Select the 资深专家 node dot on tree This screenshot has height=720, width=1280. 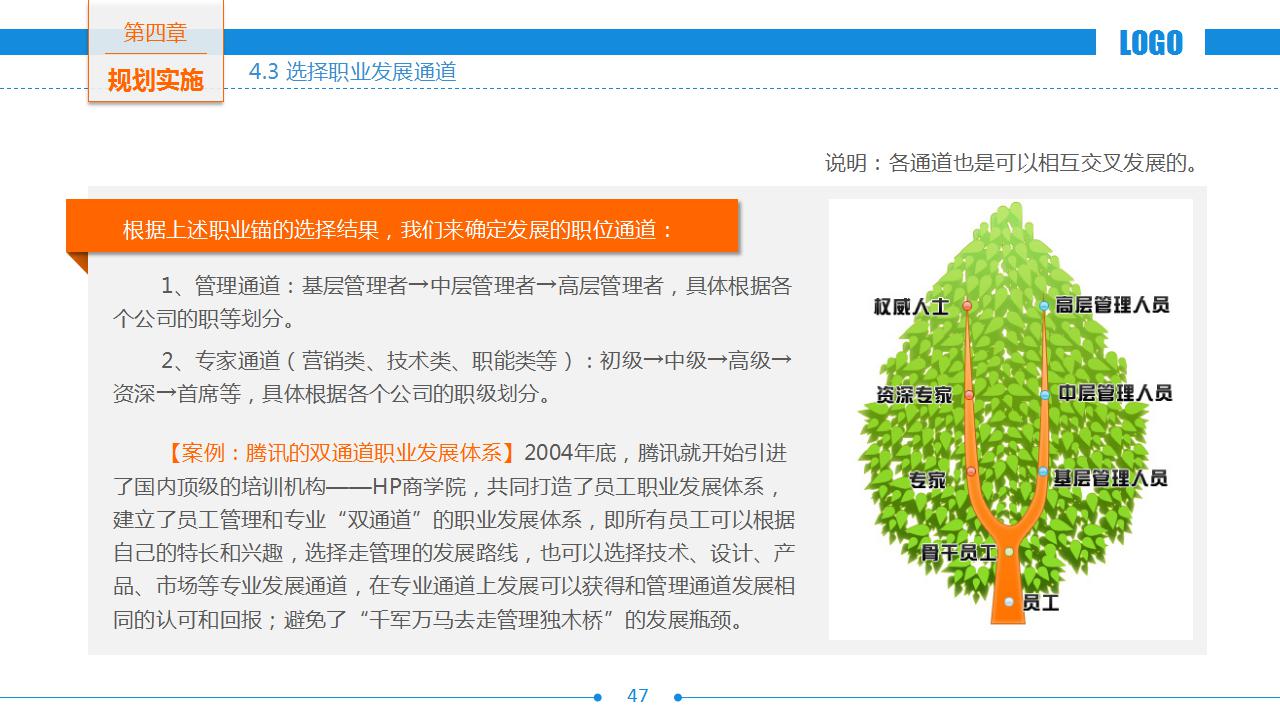[968, 395]
